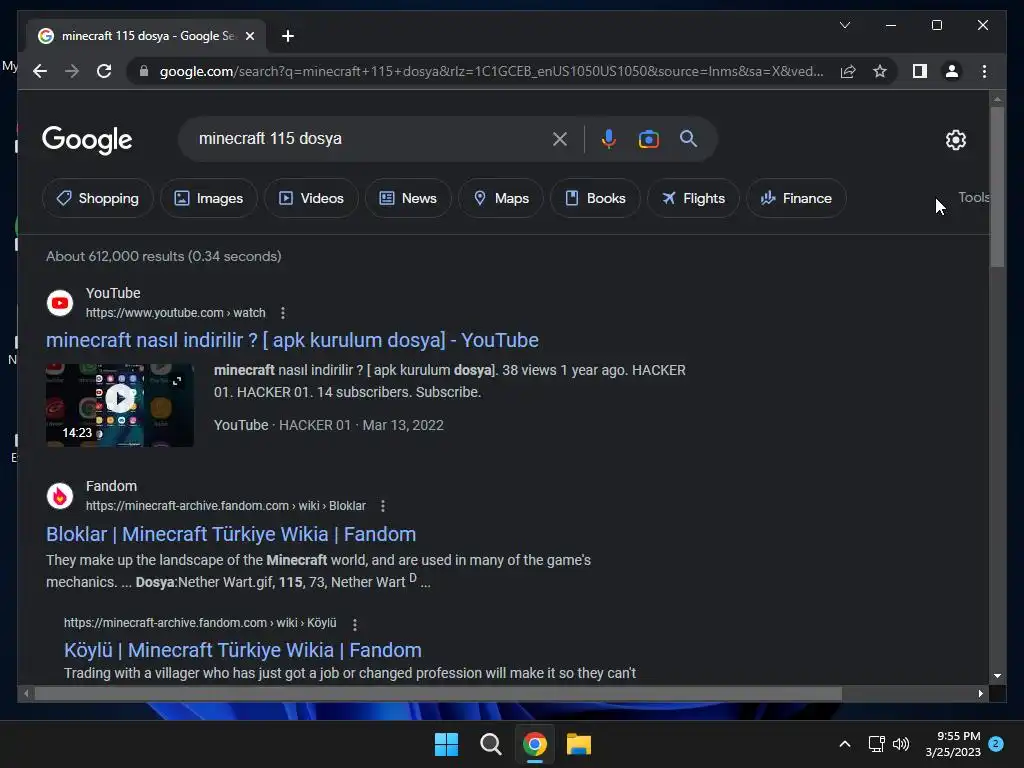Open minecraft nasıl indirilir YouTube link

[292, 340]
